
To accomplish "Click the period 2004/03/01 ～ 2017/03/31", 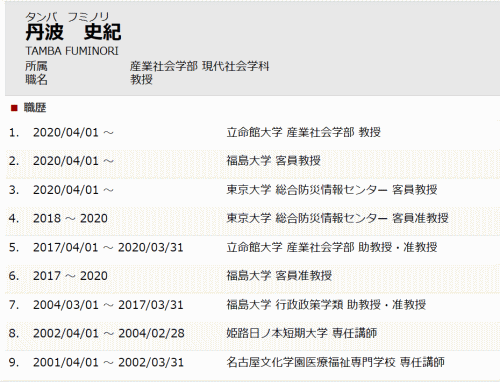I will pyautogui.click(x=108, y=305).
